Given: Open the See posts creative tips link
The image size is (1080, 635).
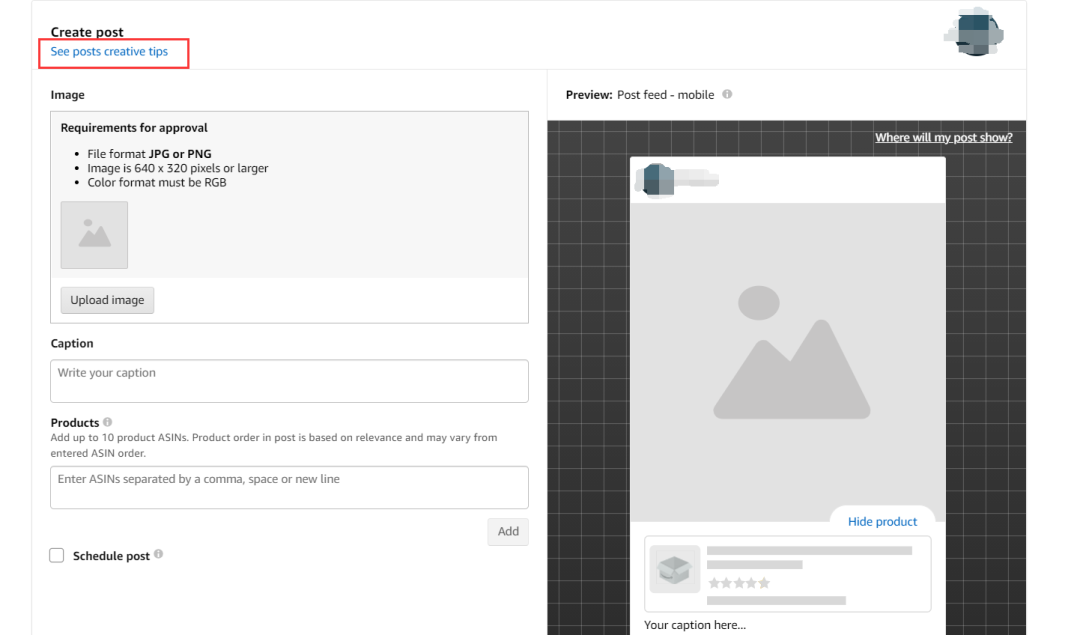Looking at the screenshot, I should (x=109, y=52).
